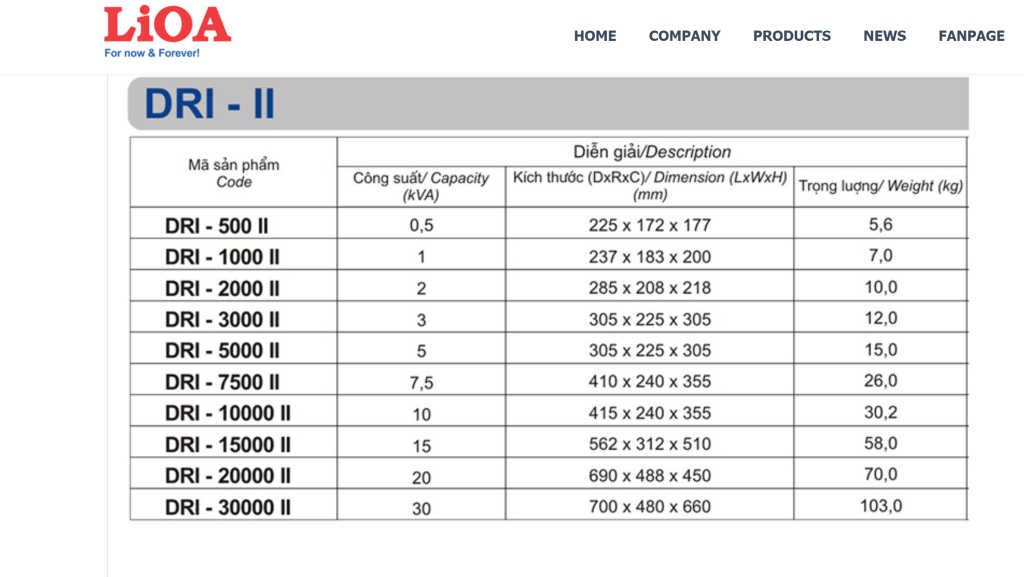Select the capacity value 7,5
The width and height of the screenshot is (1024, 577).
(x=420, y=381)
